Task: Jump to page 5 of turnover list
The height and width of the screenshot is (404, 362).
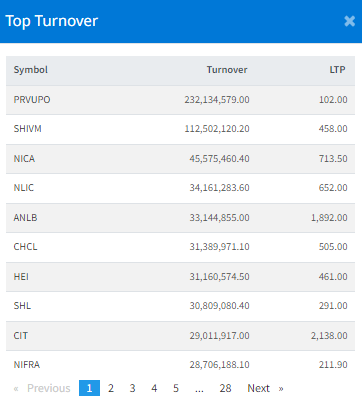Action: pos(176,388)
